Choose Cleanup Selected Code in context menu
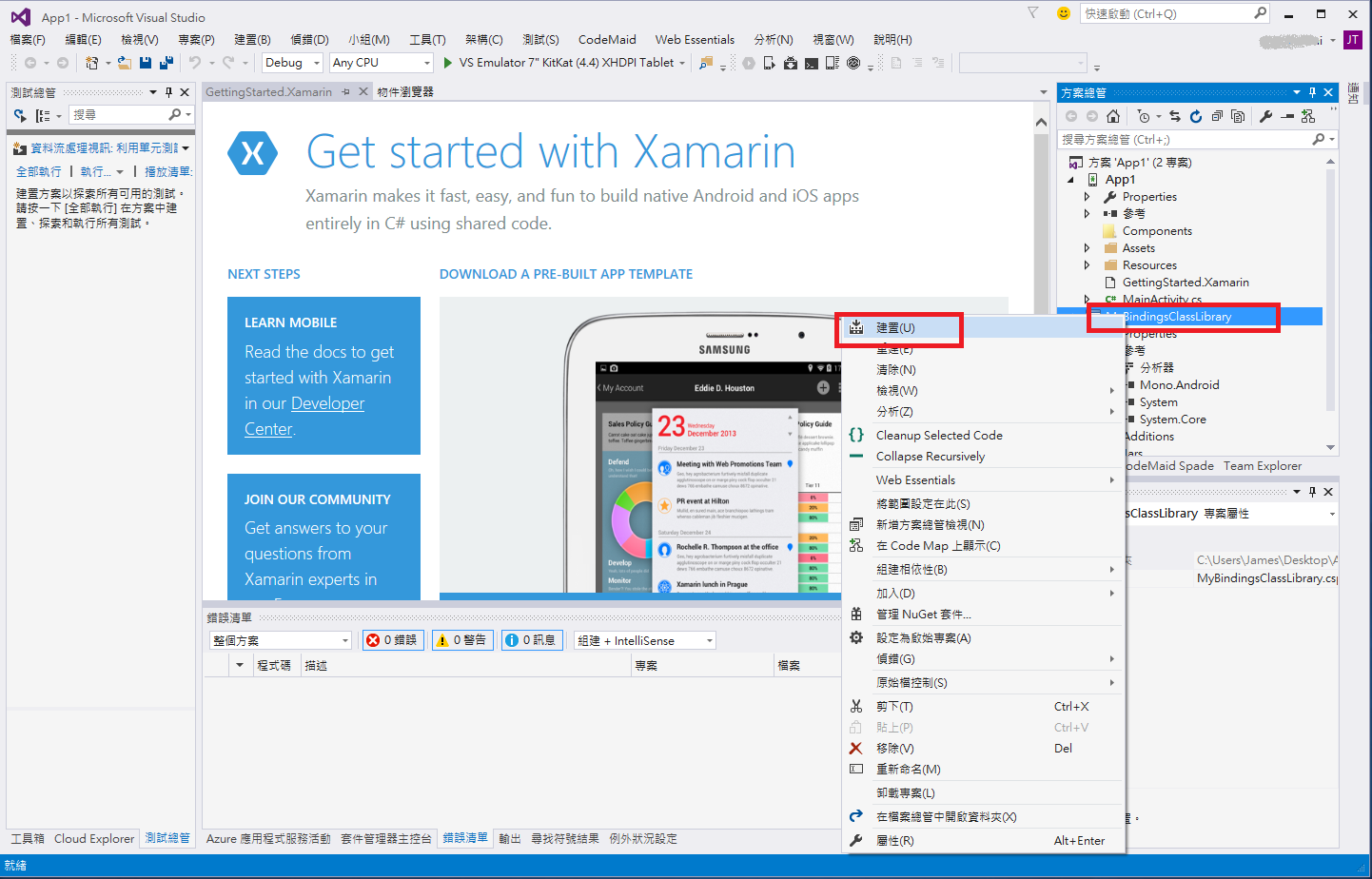 [x=983, y=435]
